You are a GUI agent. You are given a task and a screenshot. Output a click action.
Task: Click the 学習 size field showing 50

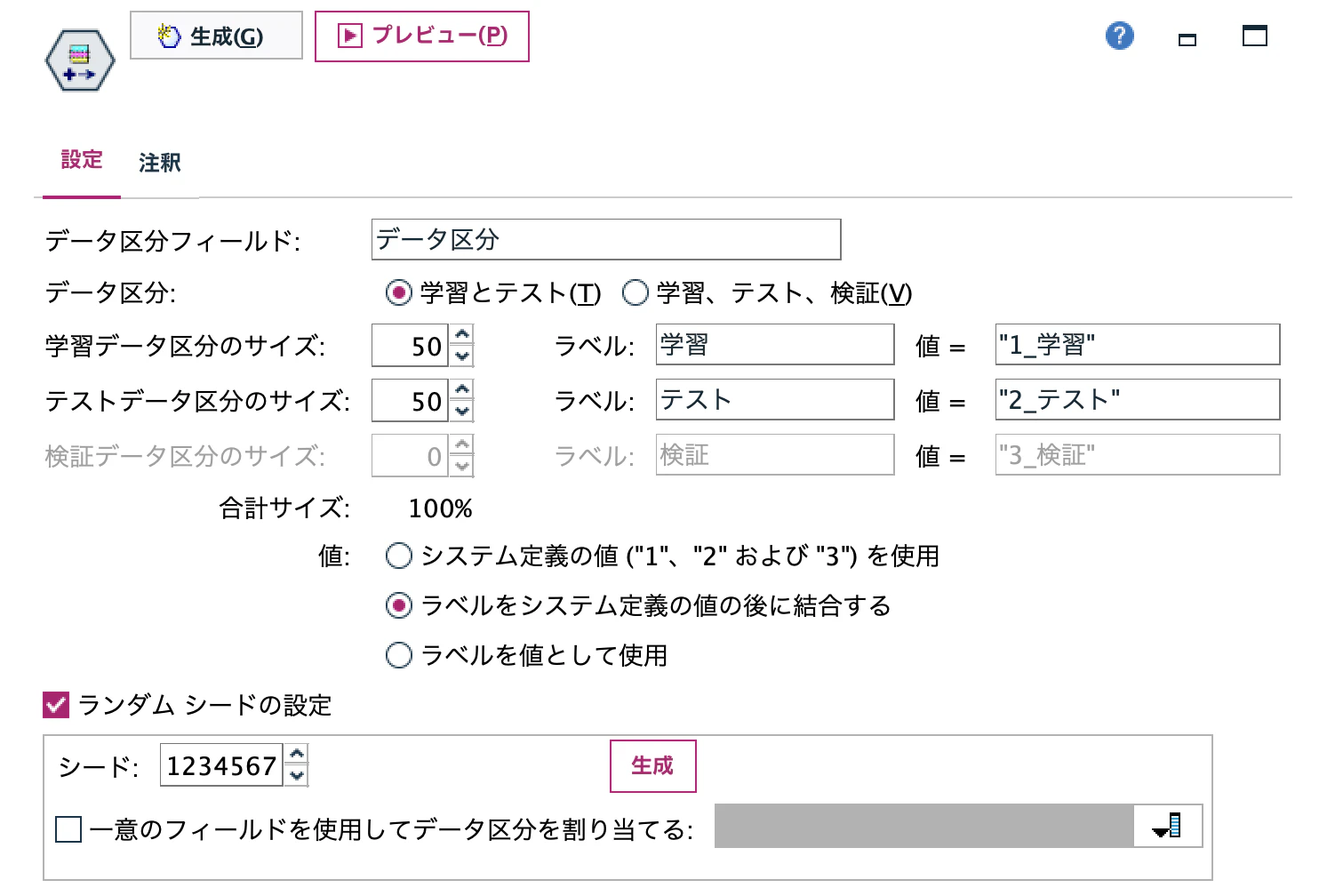(411, 346)
